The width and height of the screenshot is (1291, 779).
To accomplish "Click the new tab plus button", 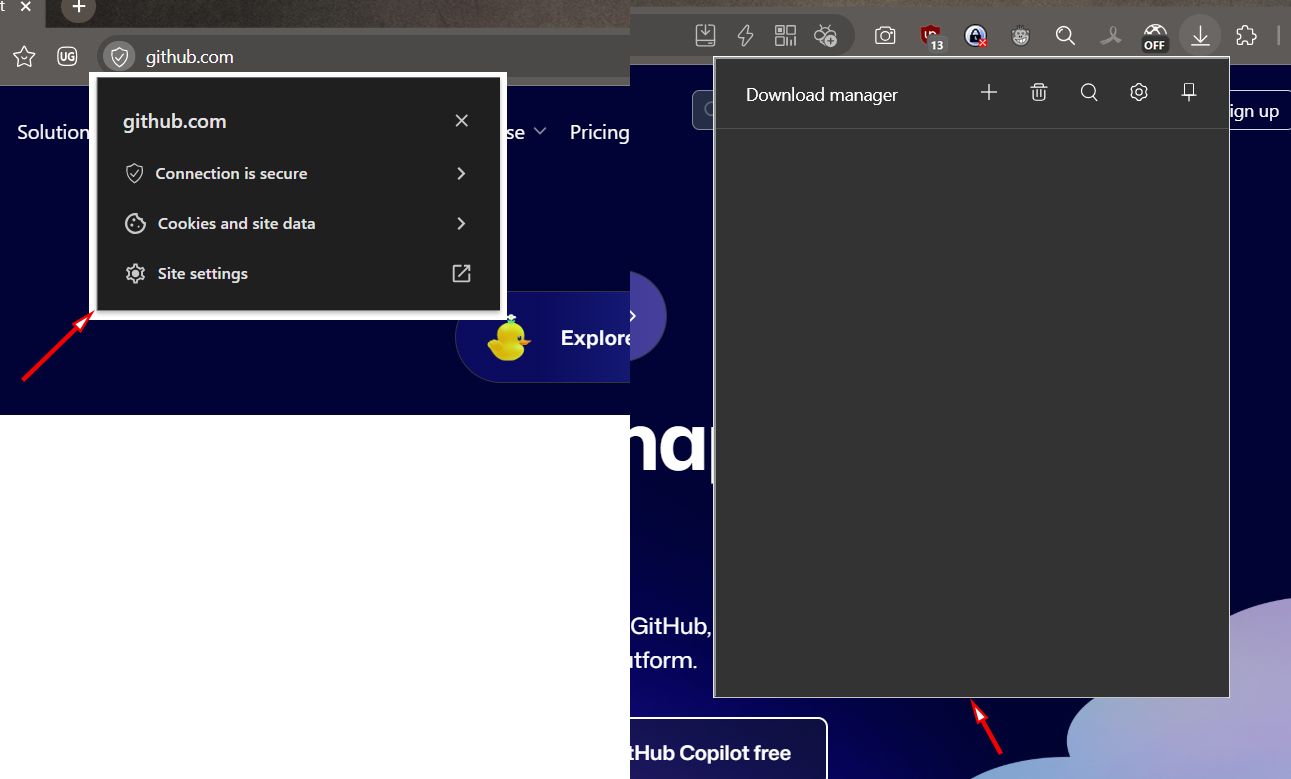I will click(79, 9).
